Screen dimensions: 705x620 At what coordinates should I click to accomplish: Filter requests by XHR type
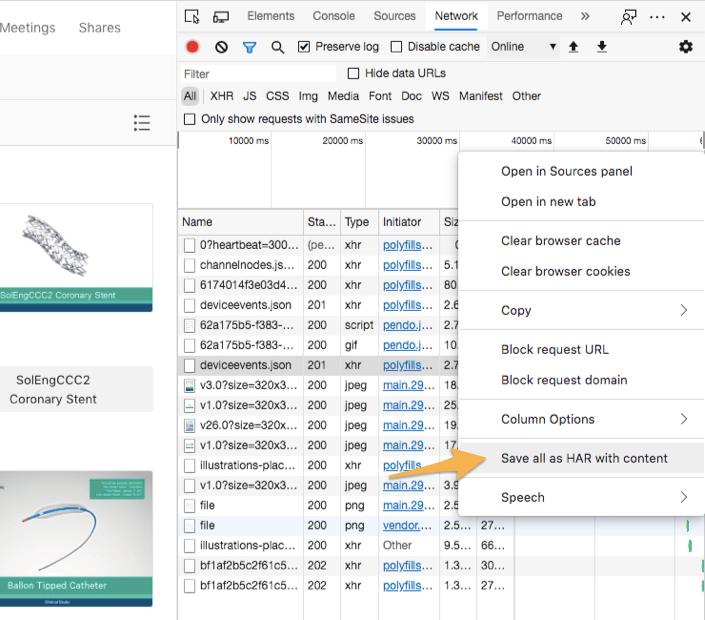click(221, 96)
